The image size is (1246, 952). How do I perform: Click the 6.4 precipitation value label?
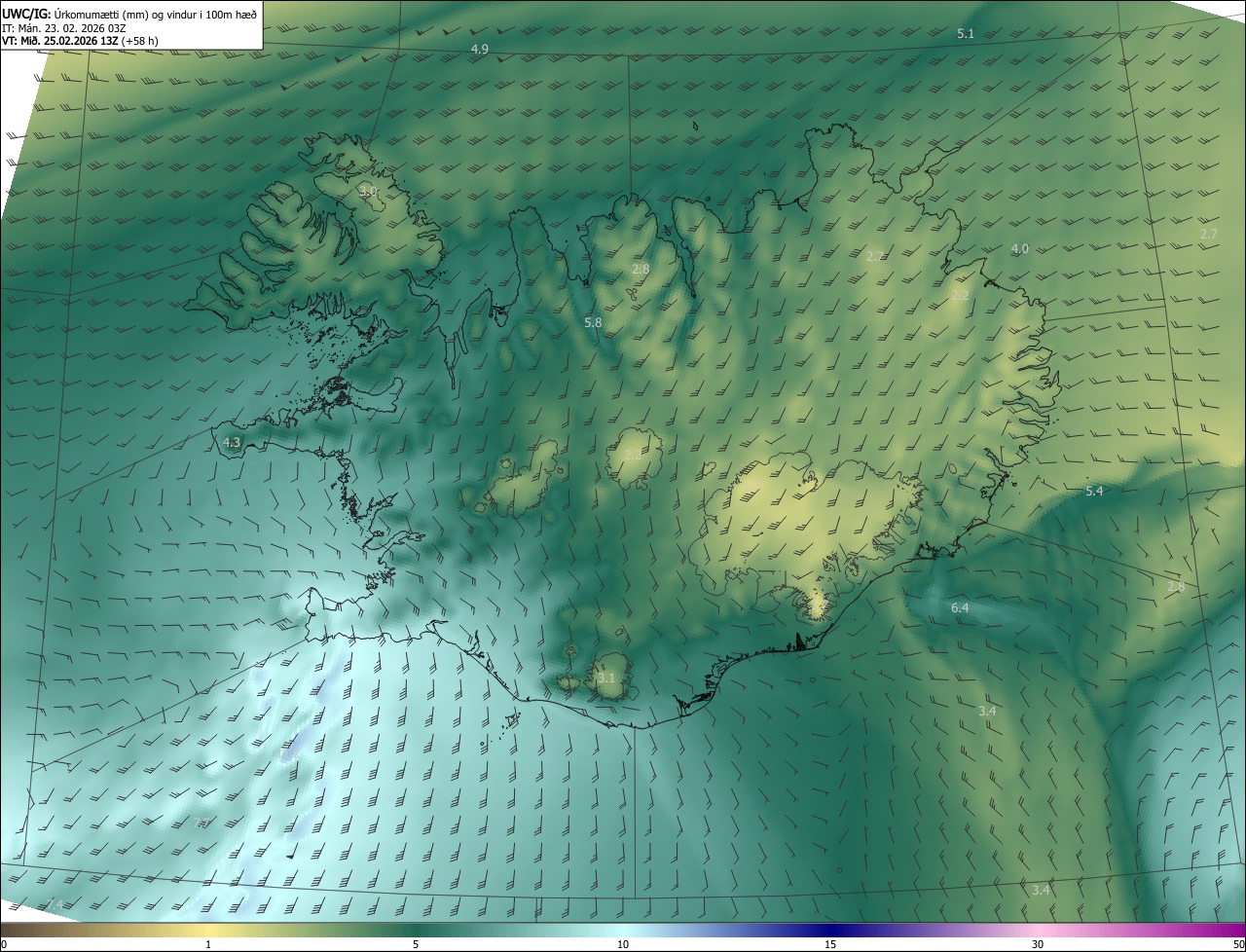pyautogui.click(x=960, y=607)
